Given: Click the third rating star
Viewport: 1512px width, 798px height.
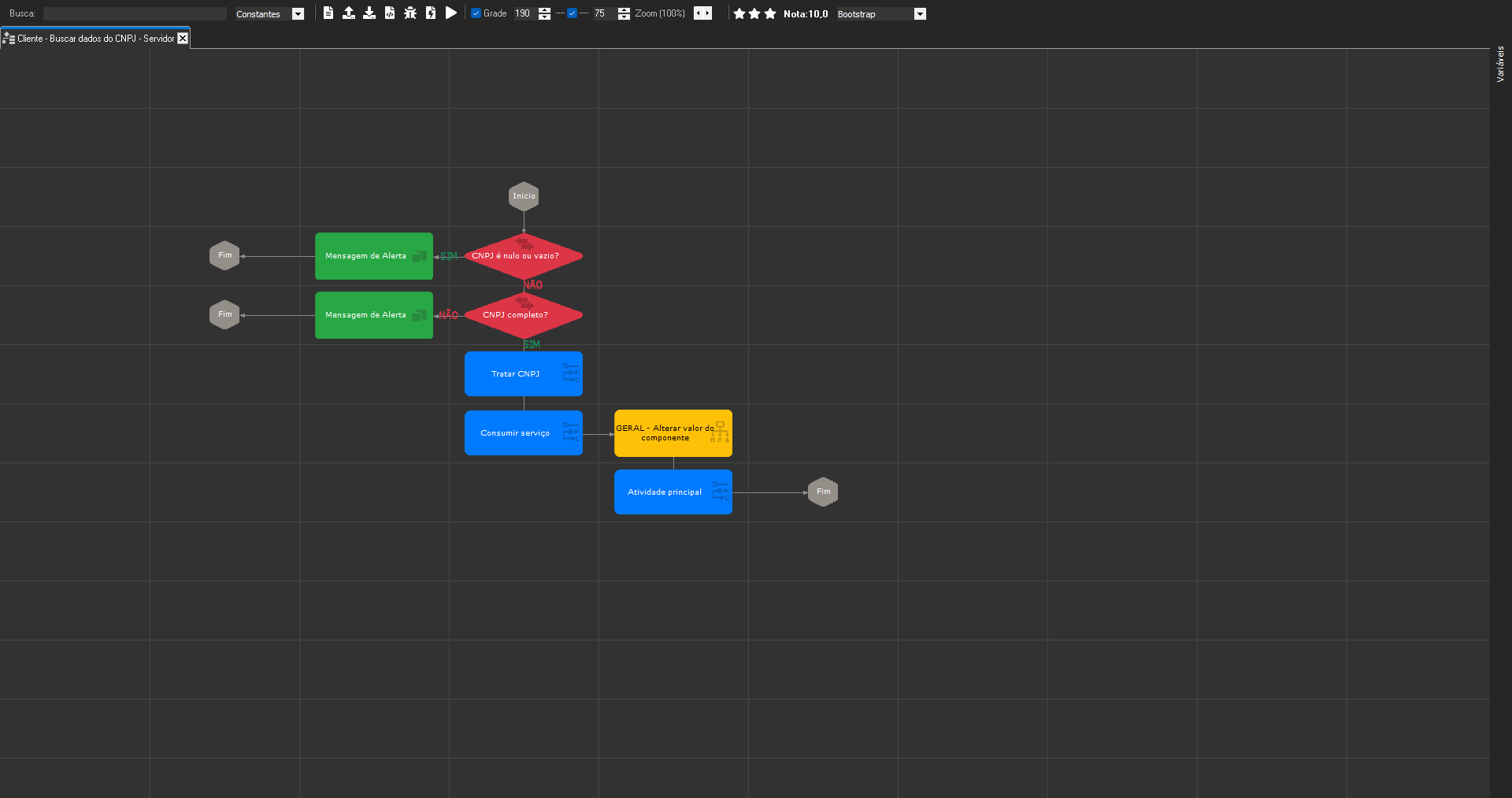Looking at the screenshot, I should (770, 13).
